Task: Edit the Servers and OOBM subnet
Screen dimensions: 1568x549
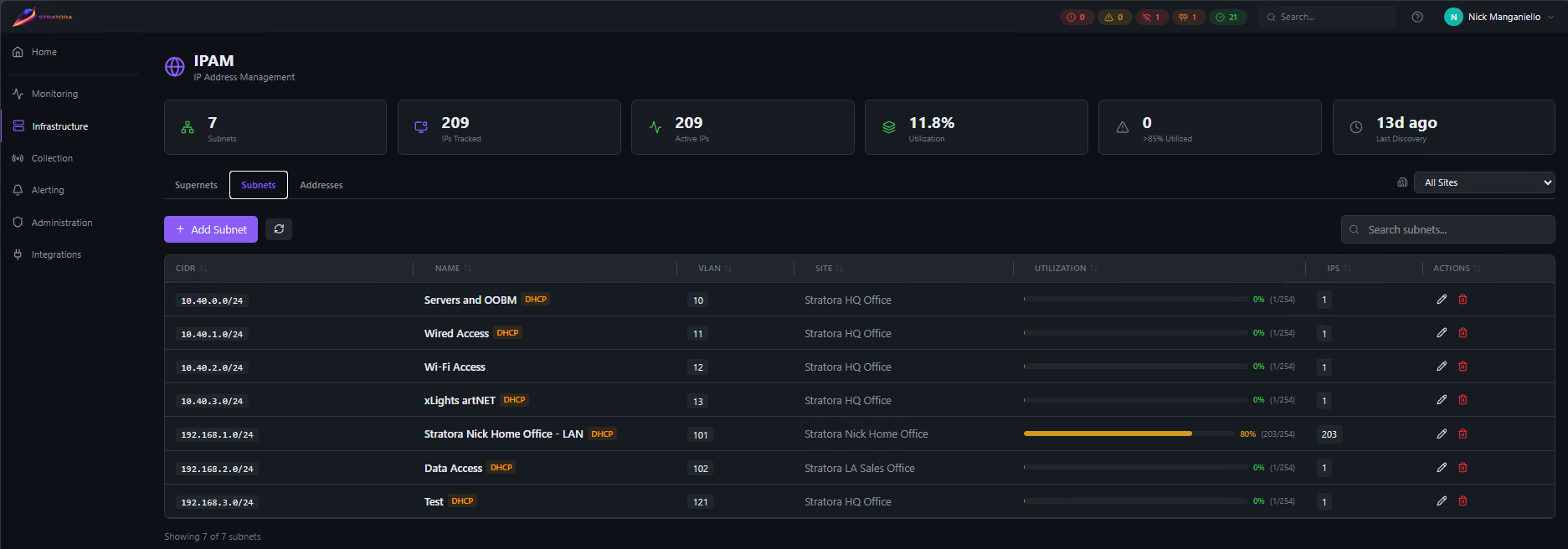Action: pyautogui.click(x=1442, y=300)
